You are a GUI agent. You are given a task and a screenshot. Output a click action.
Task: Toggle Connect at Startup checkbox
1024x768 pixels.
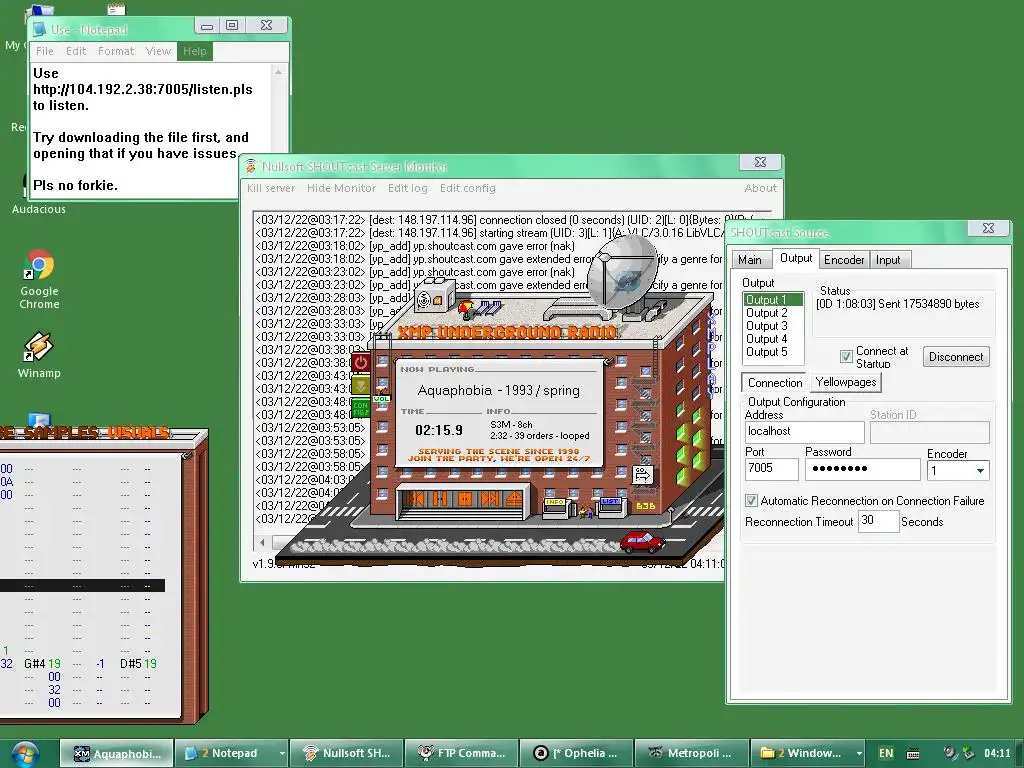(x=846, y=356)
